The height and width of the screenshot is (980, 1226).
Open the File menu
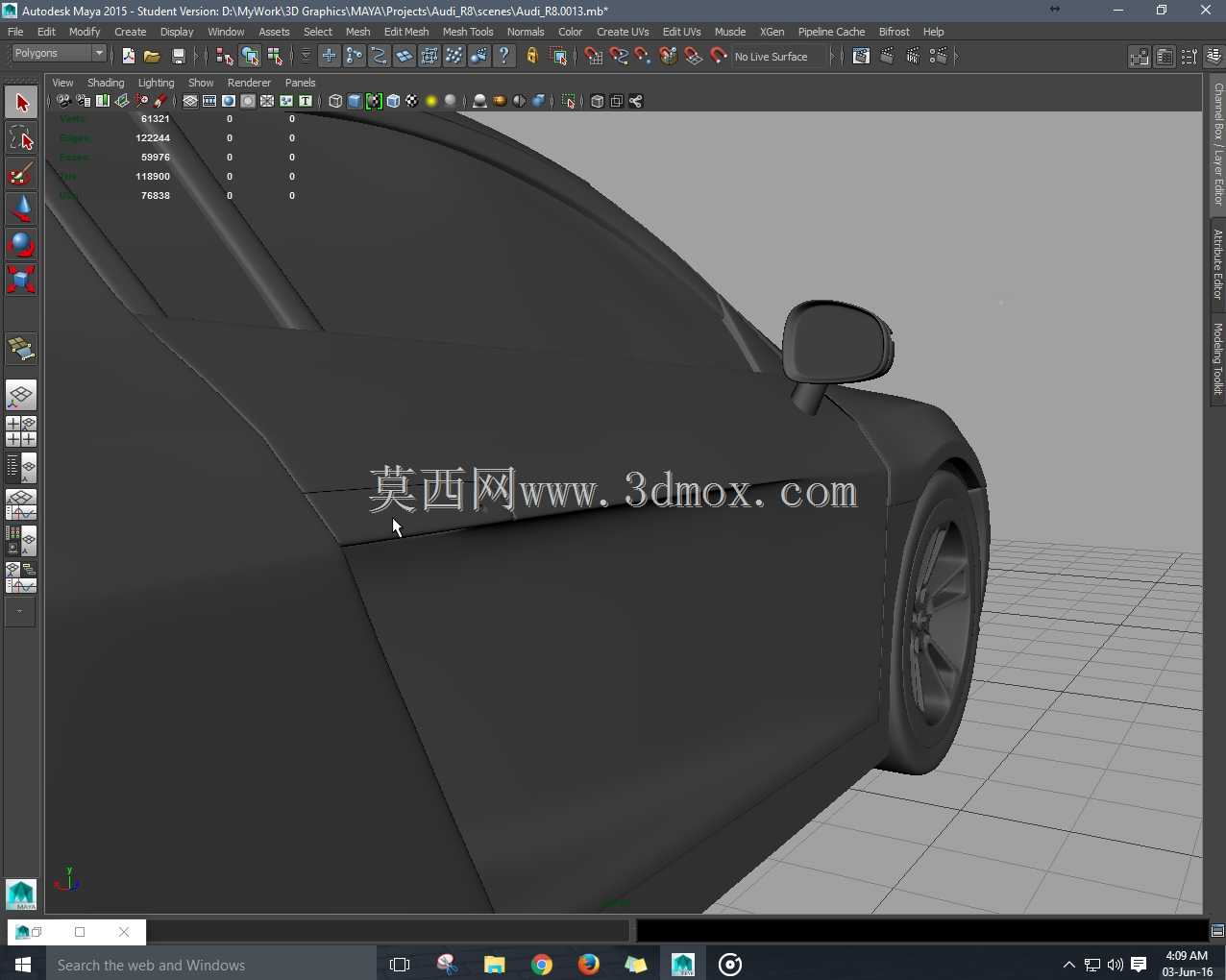pyautogui.click(x=15, y=32)
